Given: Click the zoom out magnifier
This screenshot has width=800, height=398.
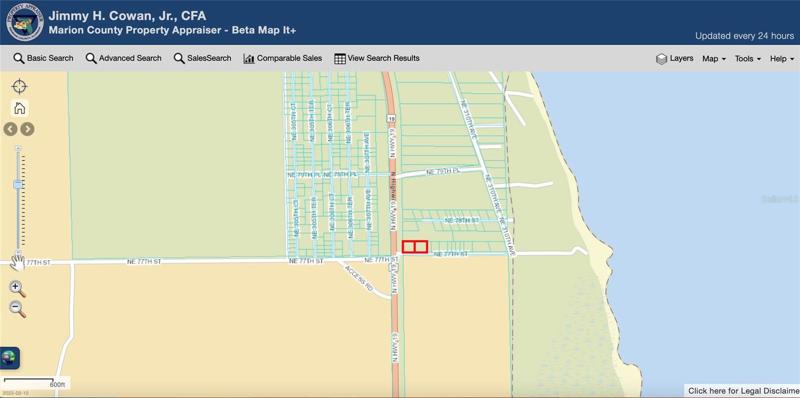Looking at the screenshot, I should click(17, 309).
